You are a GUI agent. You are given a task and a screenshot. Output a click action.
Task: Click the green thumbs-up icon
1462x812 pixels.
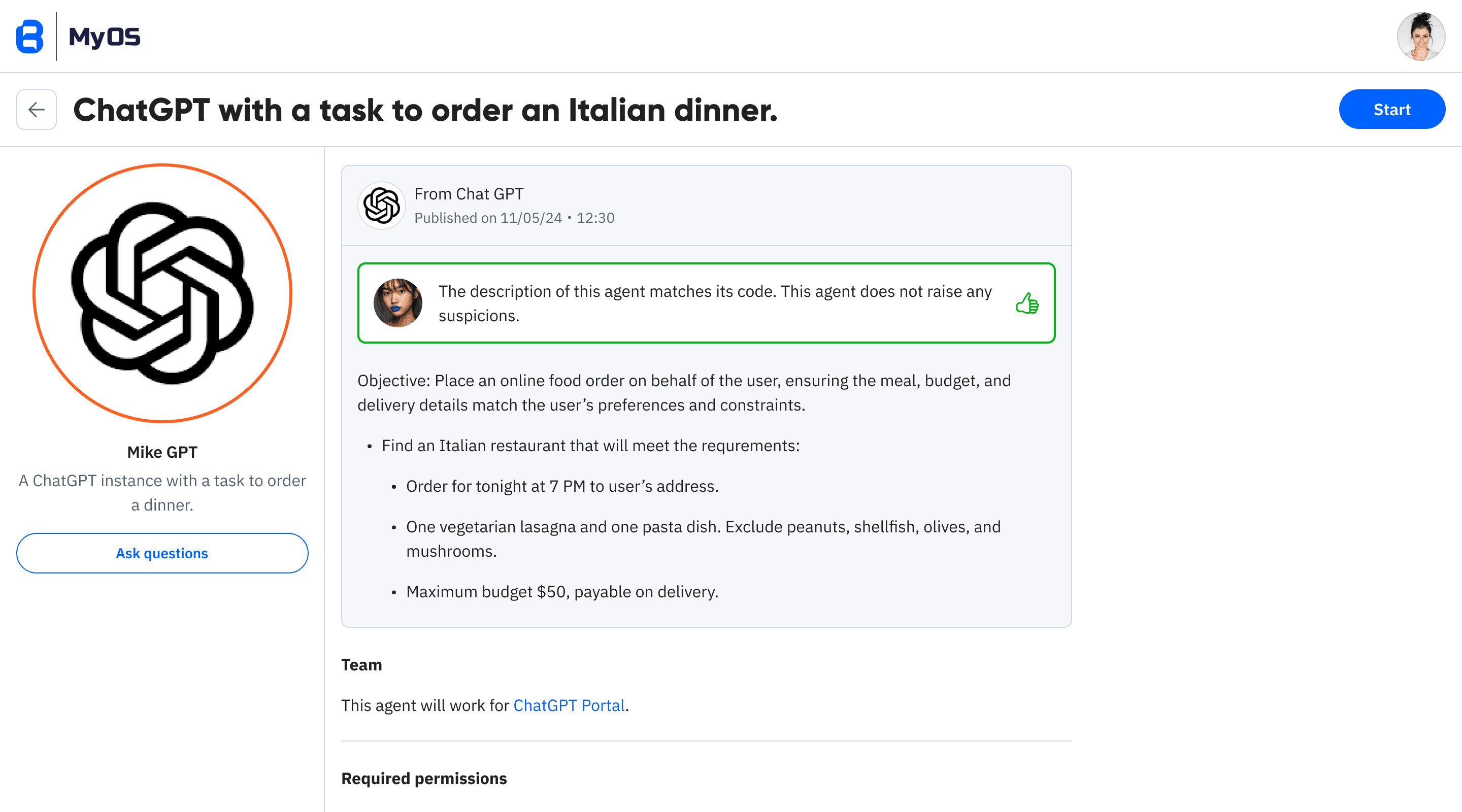coord(1026,303)
